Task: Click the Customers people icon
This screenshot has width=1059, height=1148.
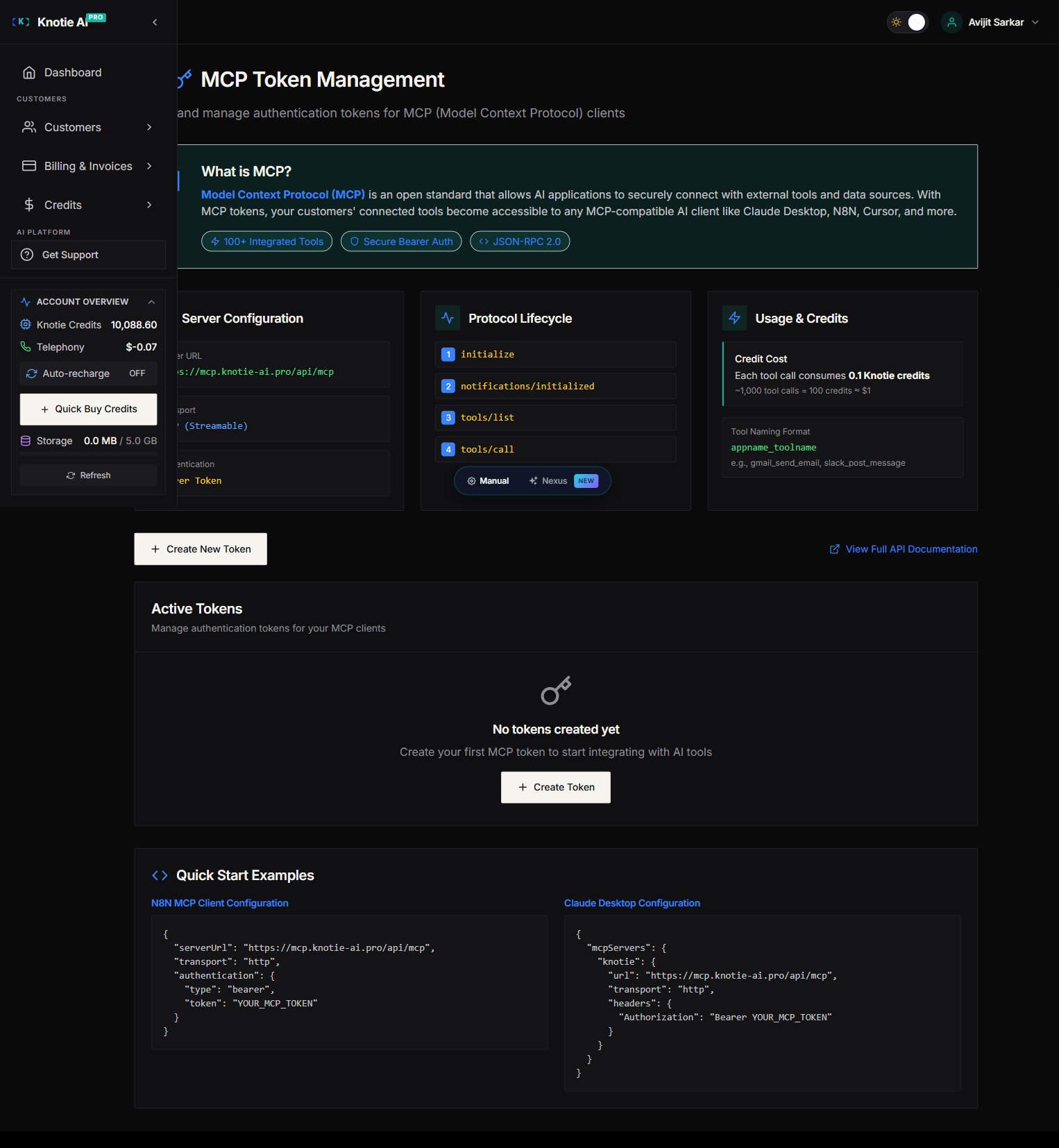Action: click(x=29, y=127)
